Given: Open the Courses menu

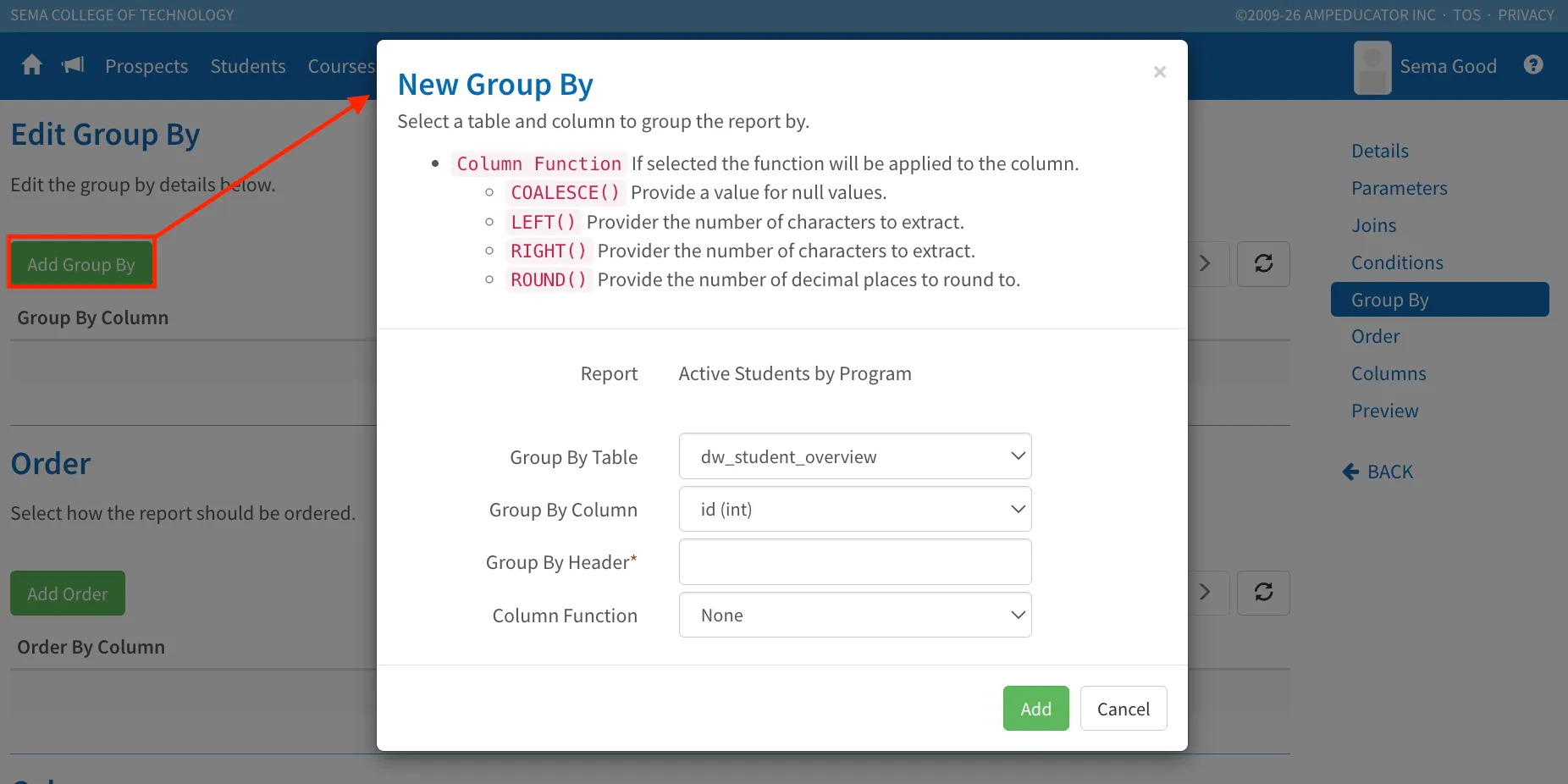Looking at the screenshot, I should [x=341, y=66].
